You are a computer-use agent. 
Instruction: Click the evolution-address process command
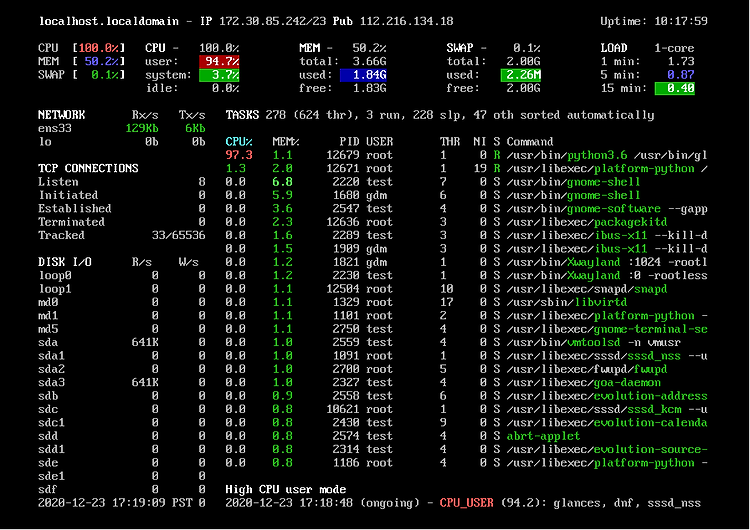click(607, 396)
